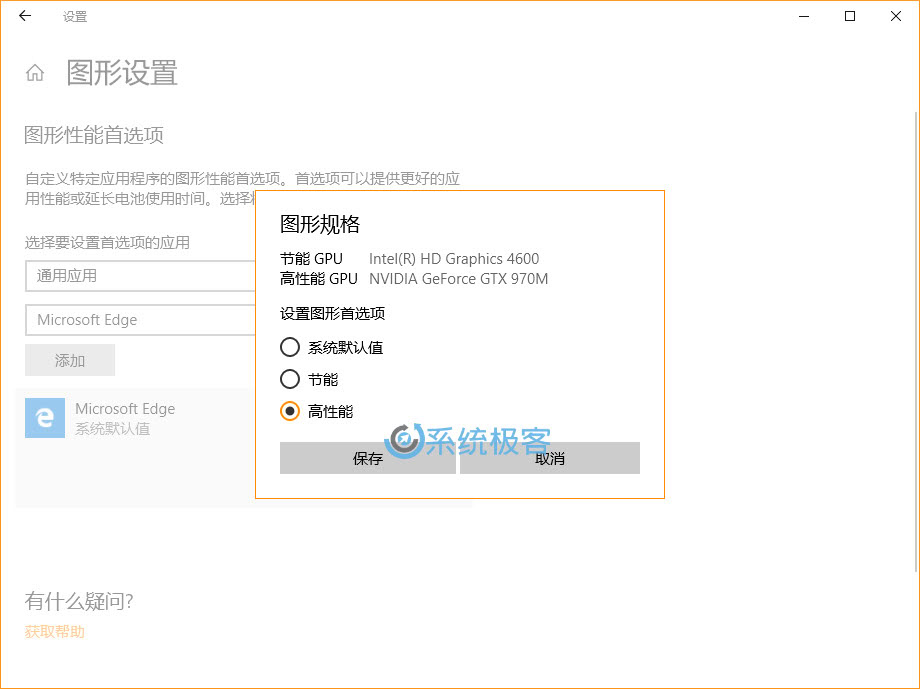Click the Microsoft Edge app icon
This screenshot has width=920, height=689.
pyautogui.click(x=45, y=418)
